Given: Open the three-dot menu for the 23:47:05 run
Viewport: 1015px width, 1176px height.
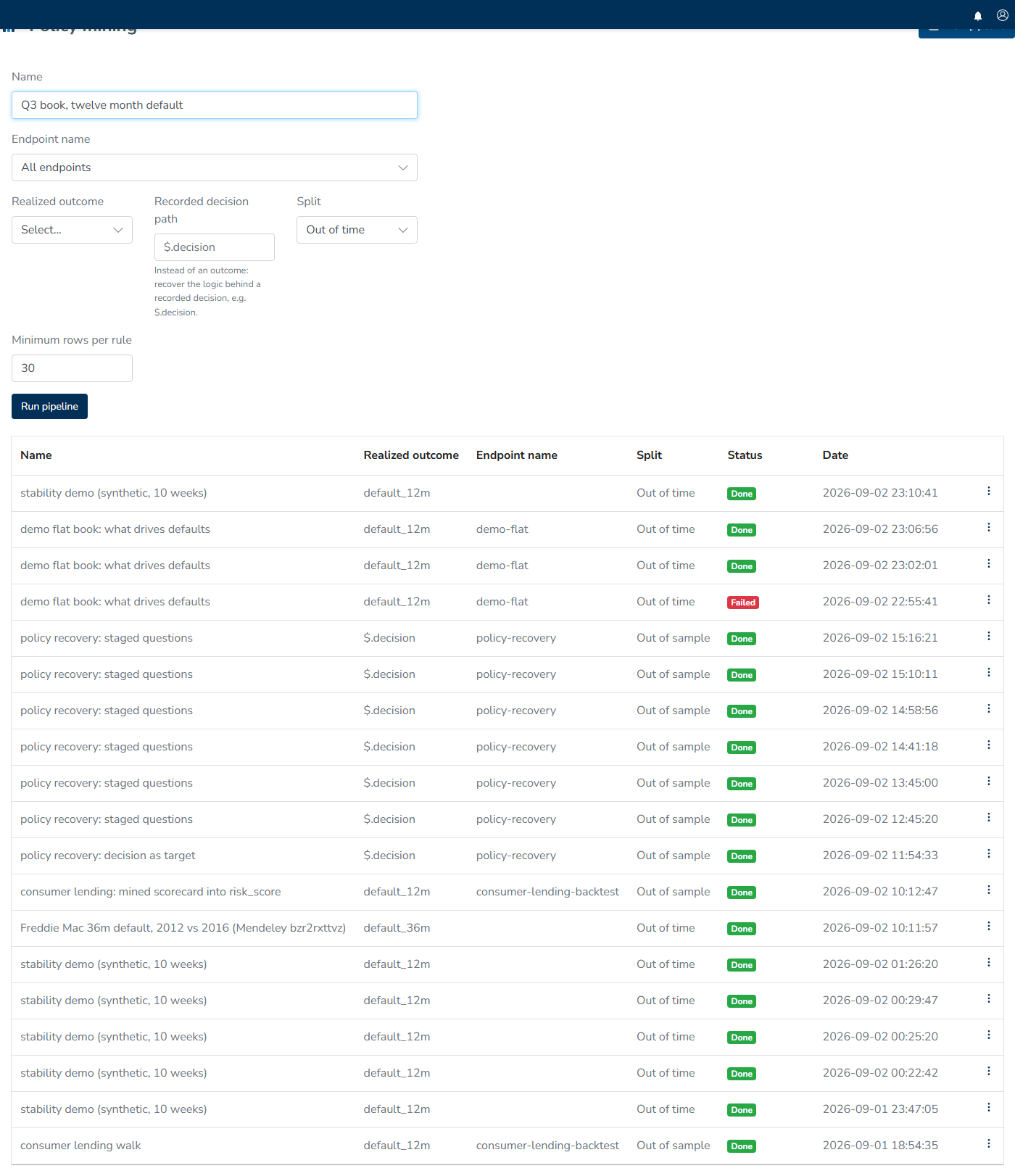Looking at the screenshot, I should click(989, 1108).
